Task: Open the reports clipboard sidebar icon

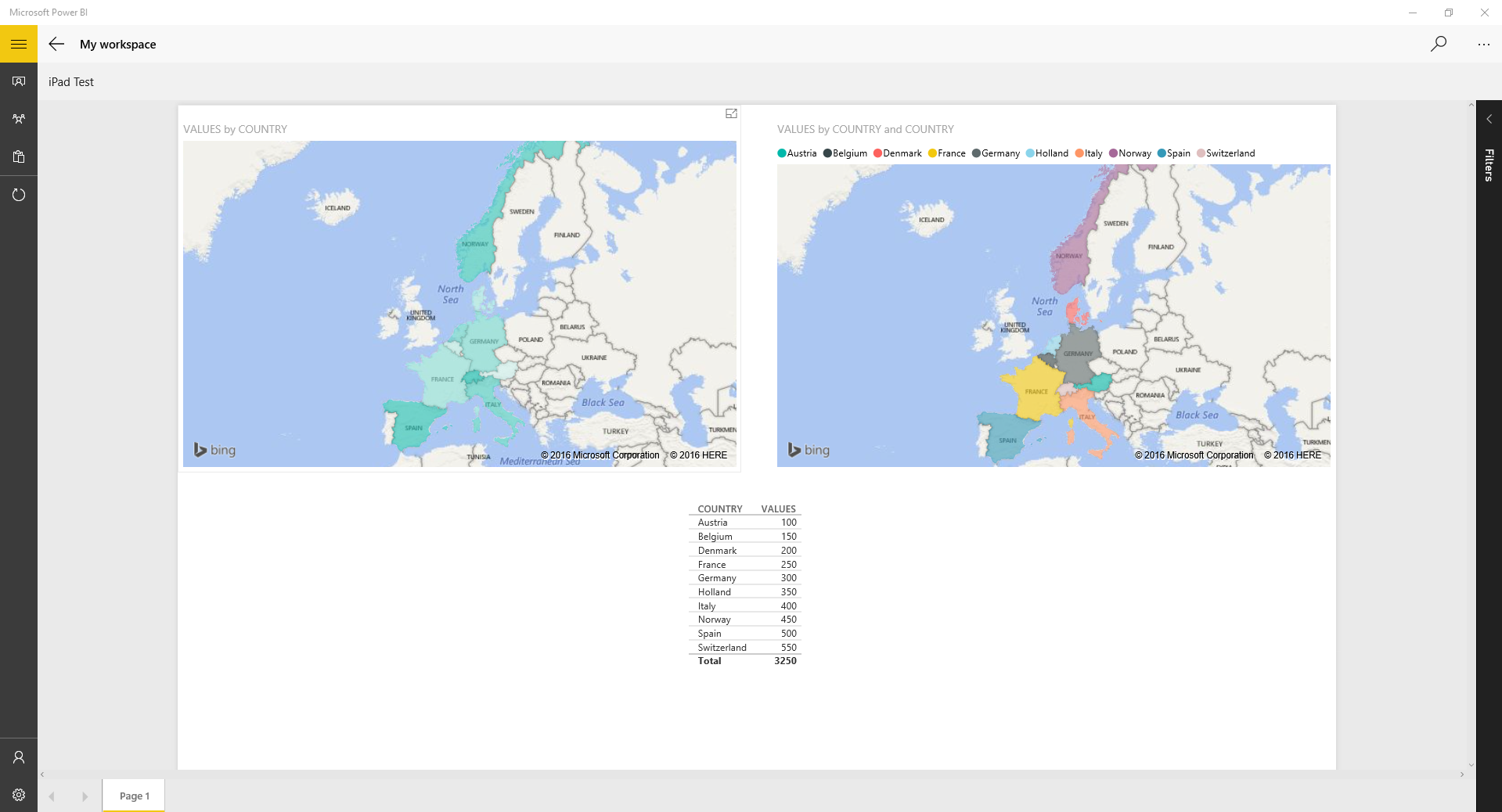Action: click(19, 156)
